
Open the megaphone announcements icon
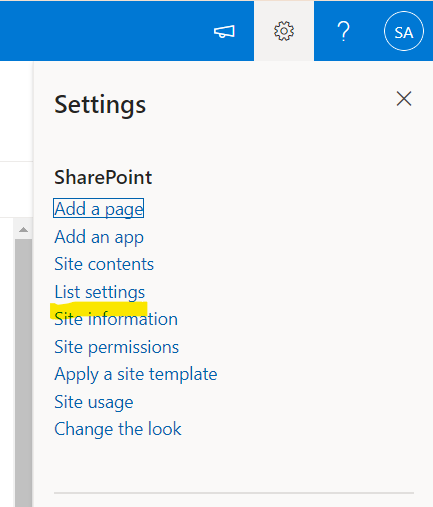coord(224,32)
